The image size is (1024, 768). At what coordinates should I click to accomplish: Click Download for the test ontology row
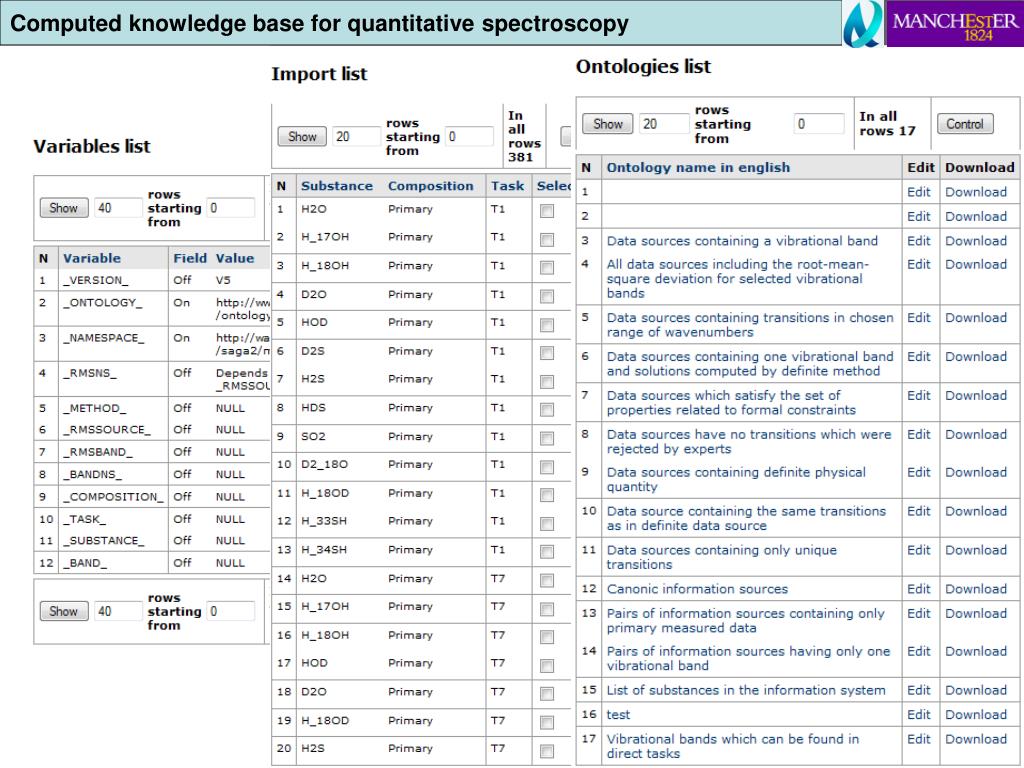click(976, 714)
